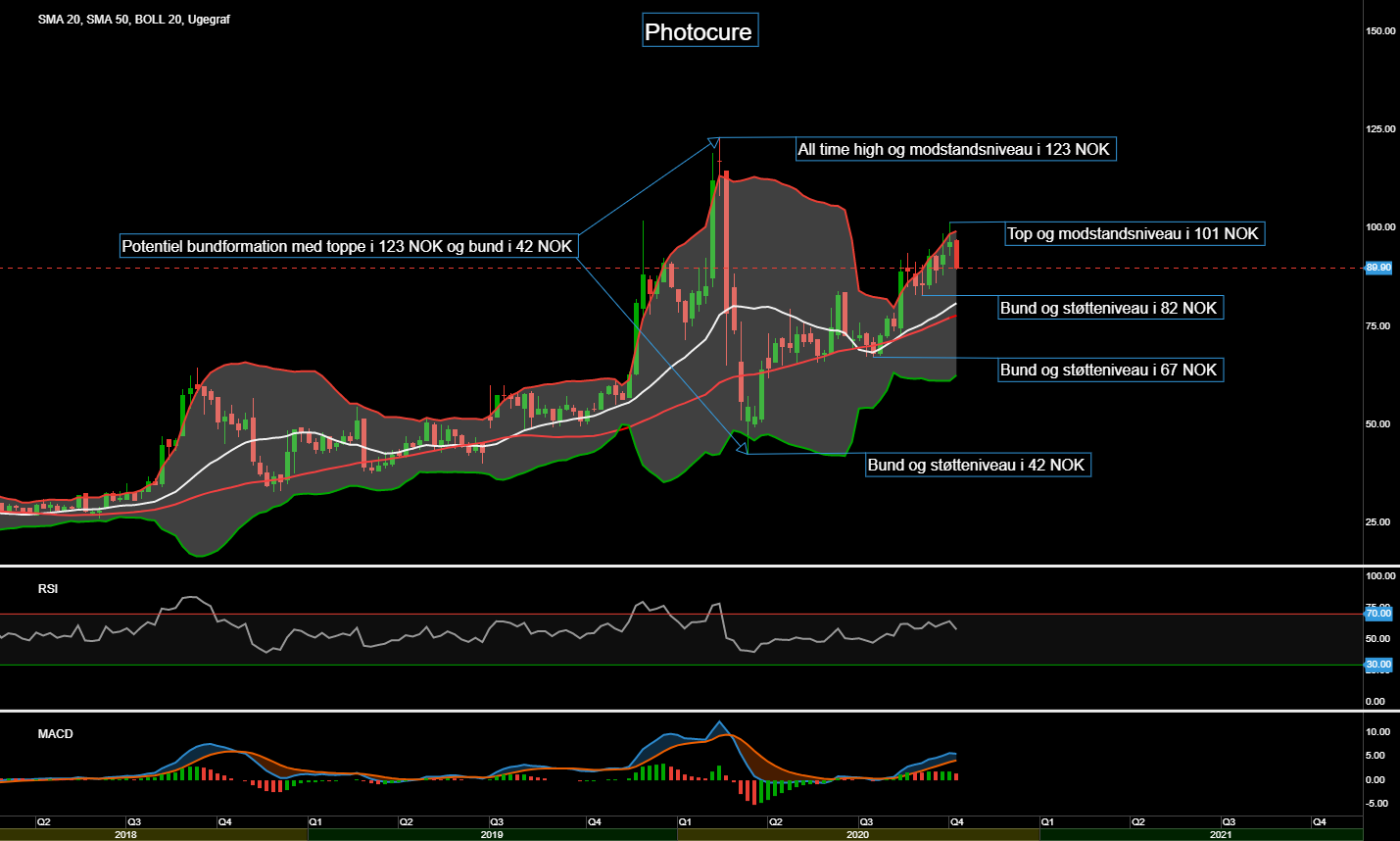1400x841 pixels.
Task: Click the 100.00 price axis label on main chart
Action: click(1380, 227)
